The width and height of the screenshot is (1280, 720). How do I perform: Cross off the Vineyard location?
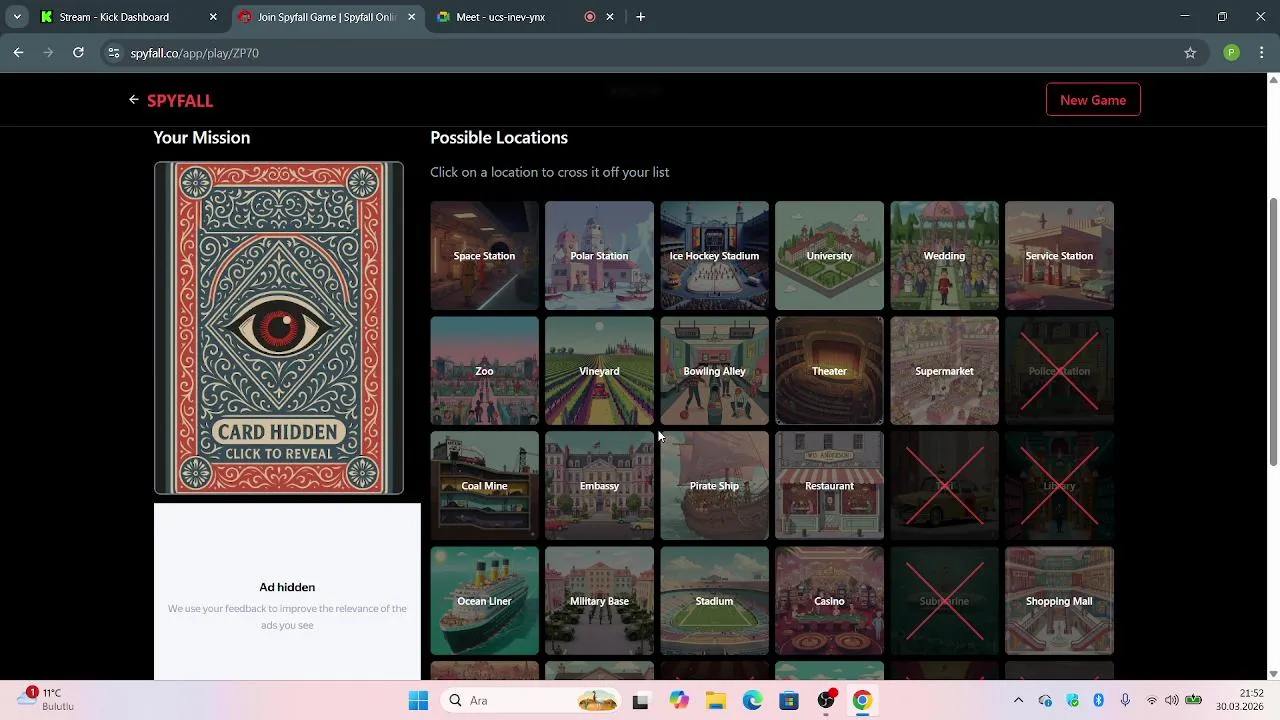pos(599,371)
